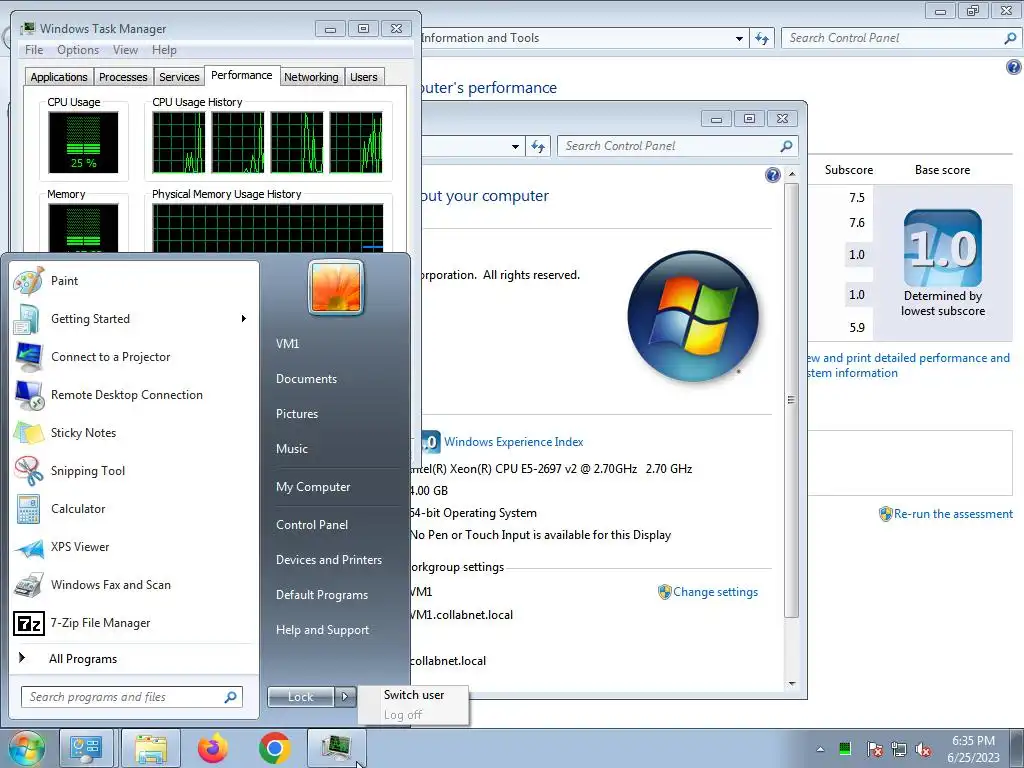Switch to the Users tab
The width and height of the screenshot is (1024, 768).
click(364, 77)
